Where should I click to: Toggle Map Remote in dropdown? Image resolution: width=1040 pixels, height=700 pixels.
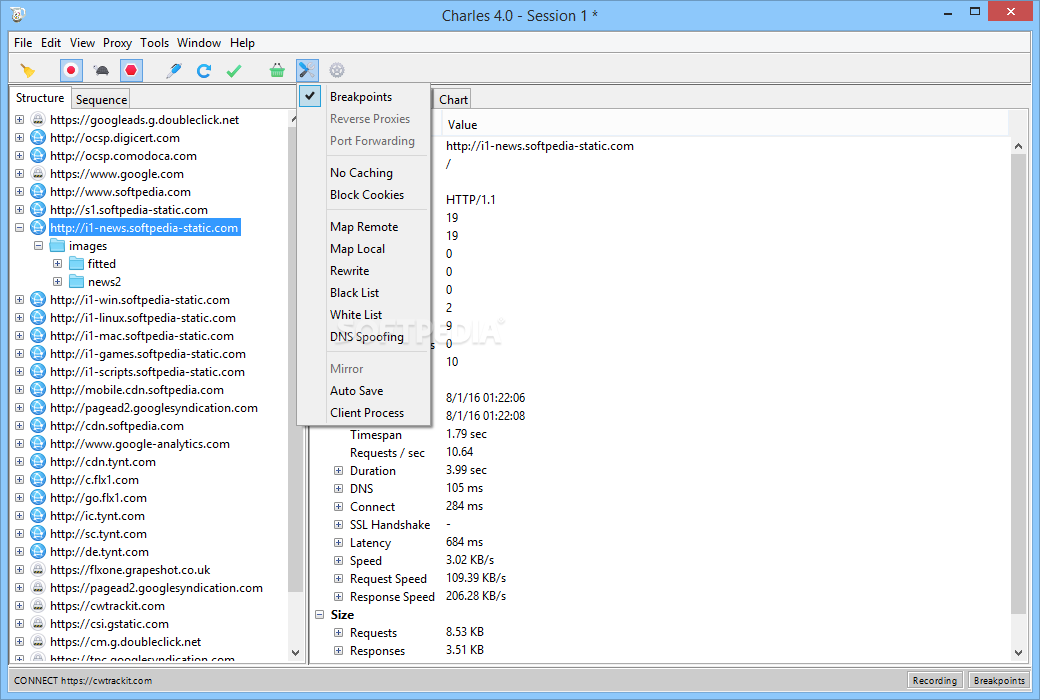(x=363, y=226)
